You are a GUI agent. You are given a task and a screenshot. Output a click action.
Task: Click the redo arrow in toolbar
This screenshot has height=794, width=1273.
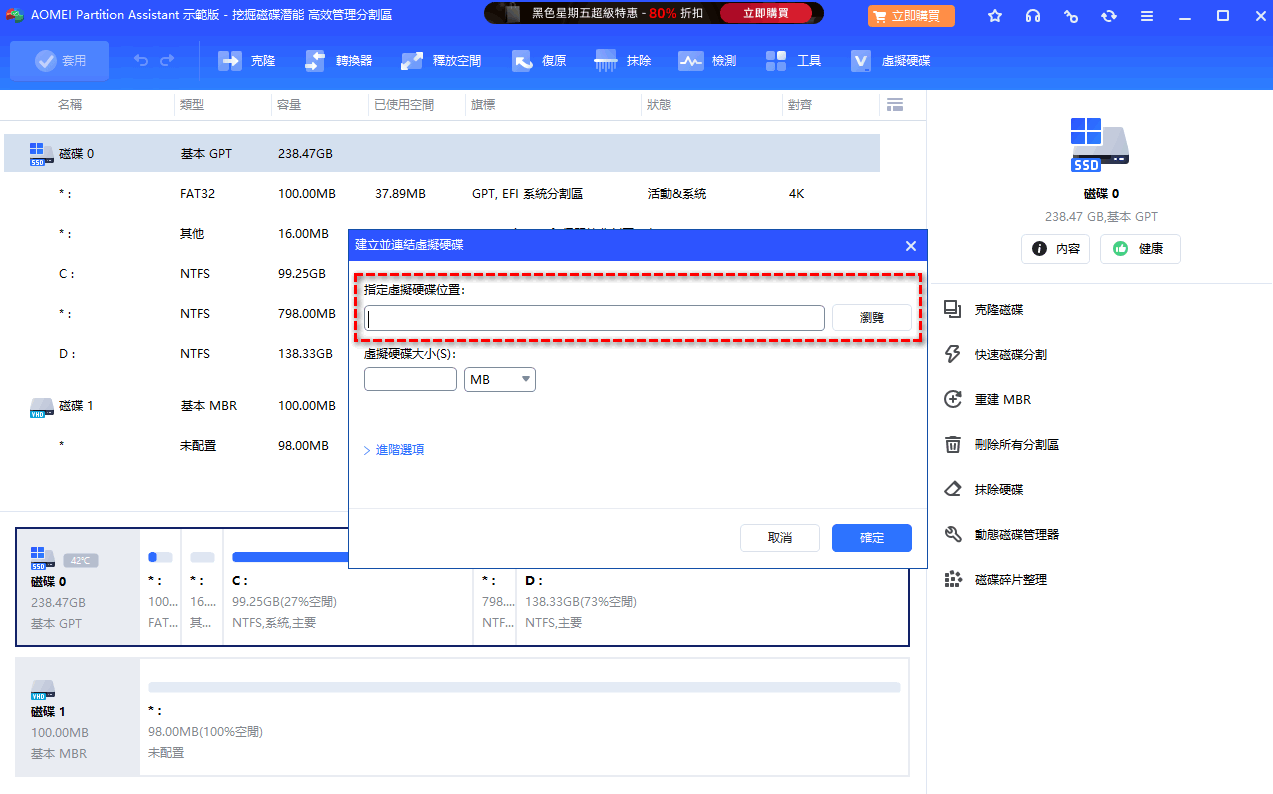pos(167,61)
